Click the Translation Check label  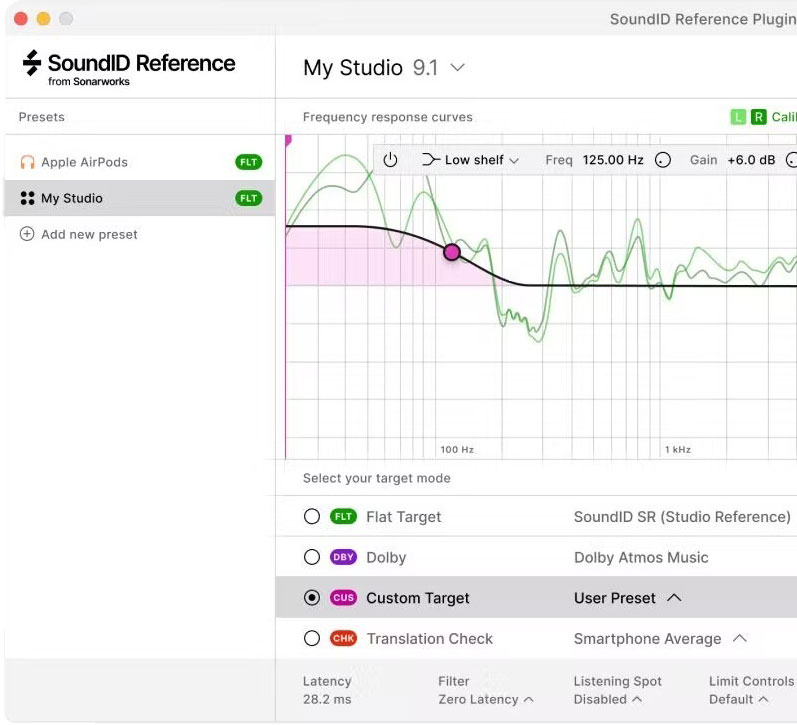point(430,639)
